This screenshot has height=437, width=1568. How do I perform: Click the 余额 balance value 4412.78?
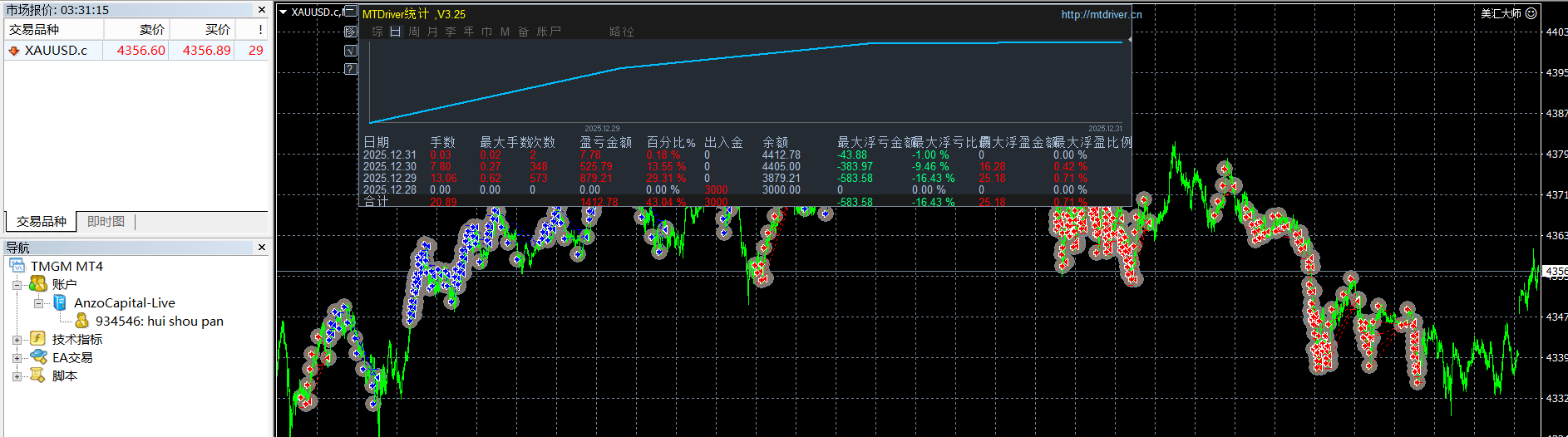tap(782, 155)
